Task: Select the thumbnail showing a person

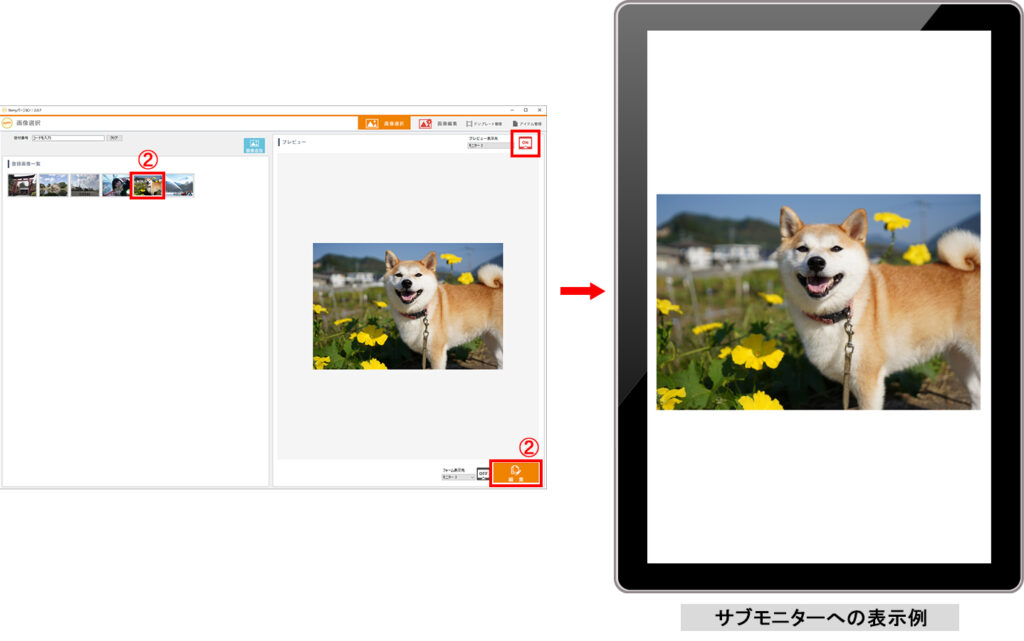Action: click(116, 185)
